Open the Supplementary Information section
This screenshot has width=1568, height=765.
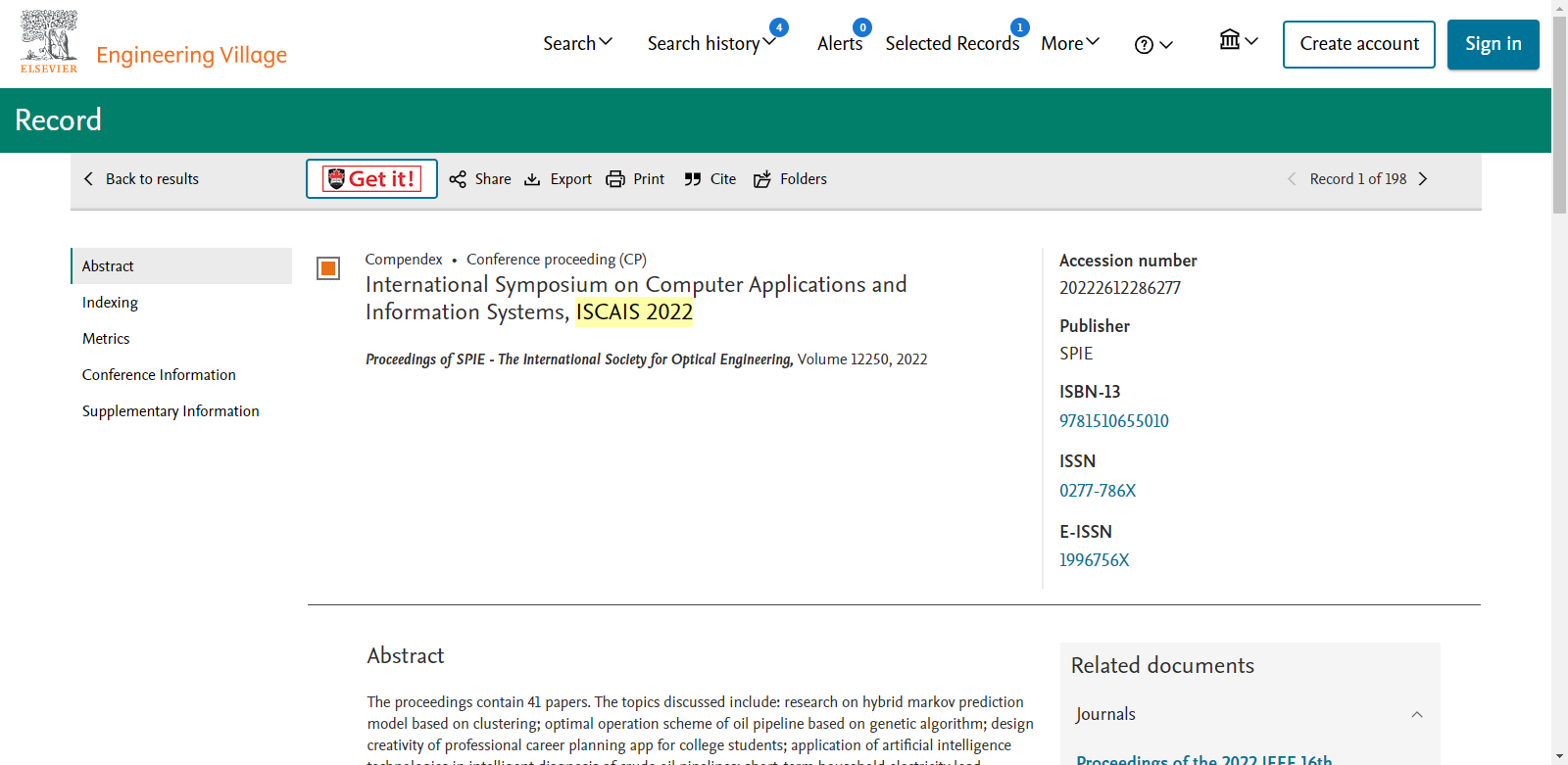(171, 411)
